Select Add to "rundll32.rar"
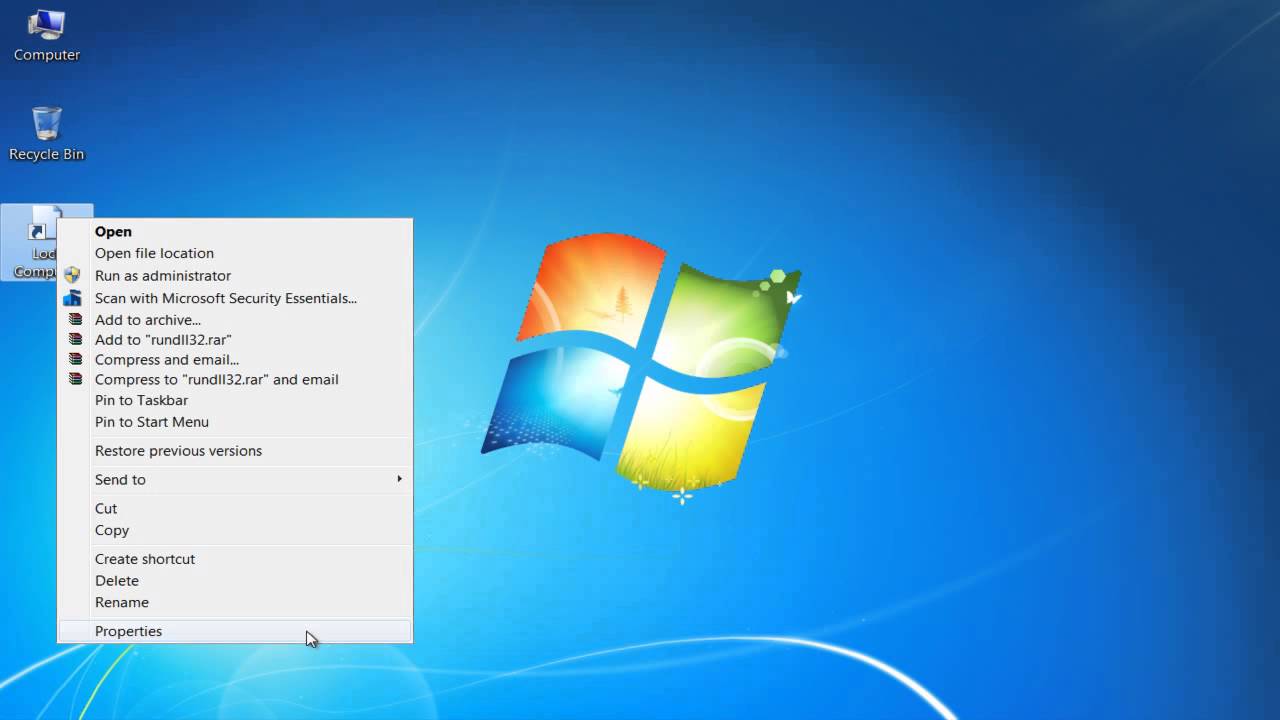 point(235,340)
